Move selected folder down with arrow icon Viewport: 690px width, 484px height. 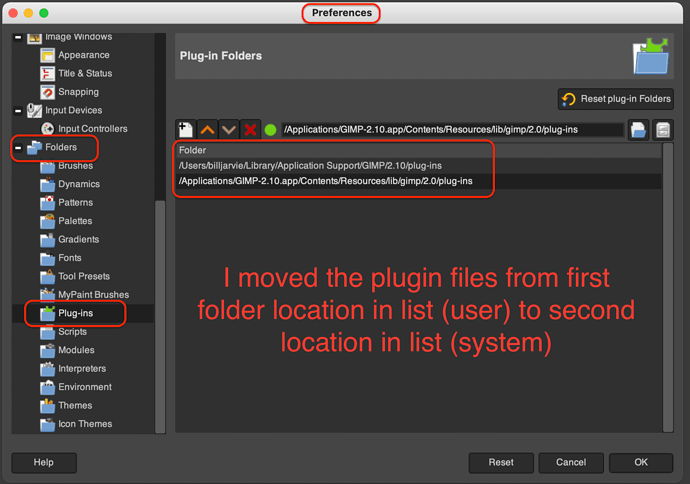click(229, 130)
